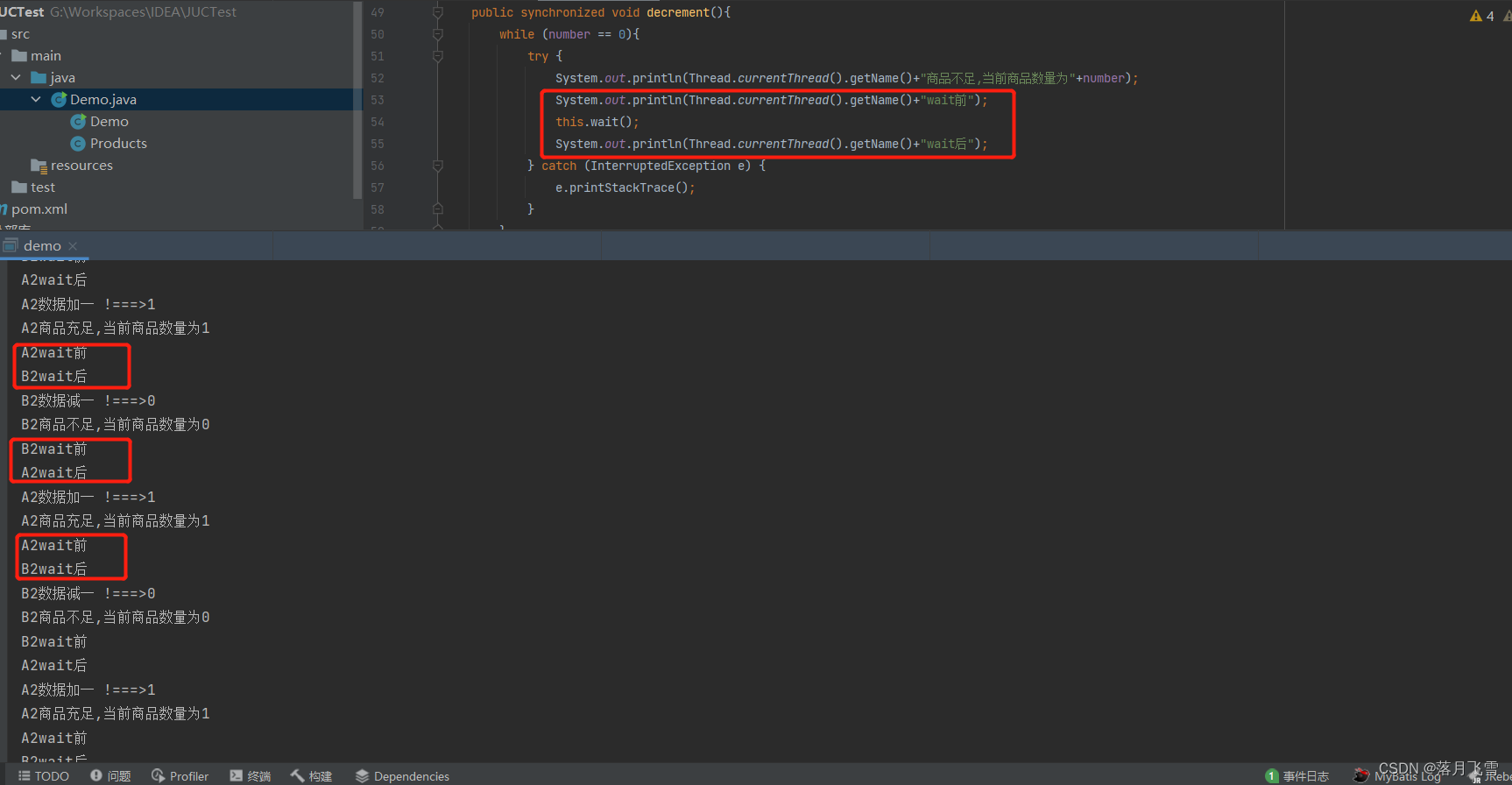The width and height of the screenshot is (1512, 785).
Task: Open the 事件日志 event log
Action: tap(1297, 776)
